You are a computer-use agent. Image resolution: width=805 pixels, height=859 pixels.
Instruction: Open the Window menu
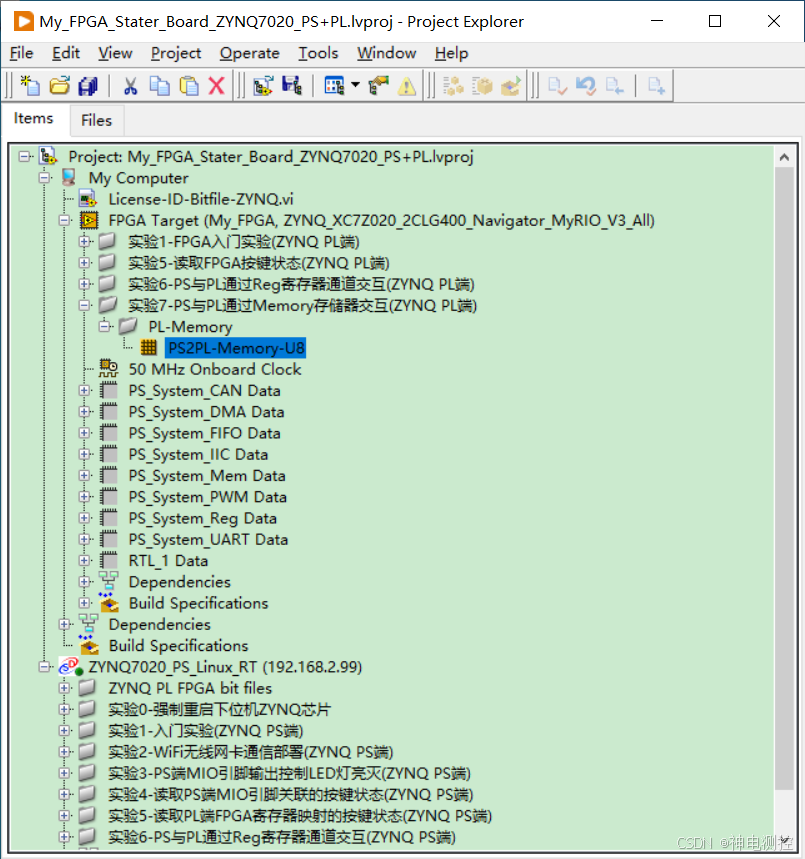pos(386,53)
